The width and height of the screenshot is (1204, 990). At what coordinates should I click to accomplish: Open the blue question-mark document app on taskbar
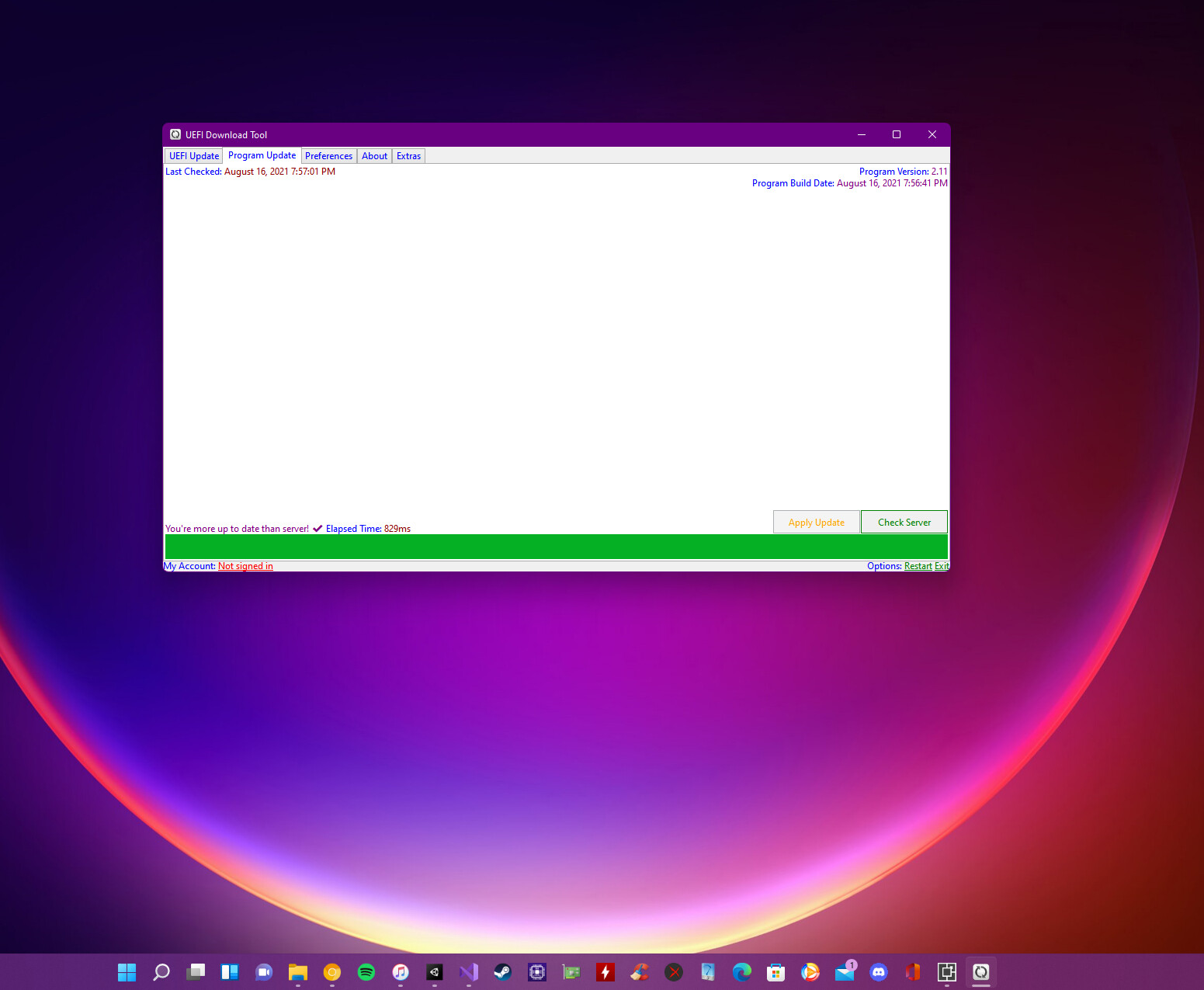click(708, 972)
